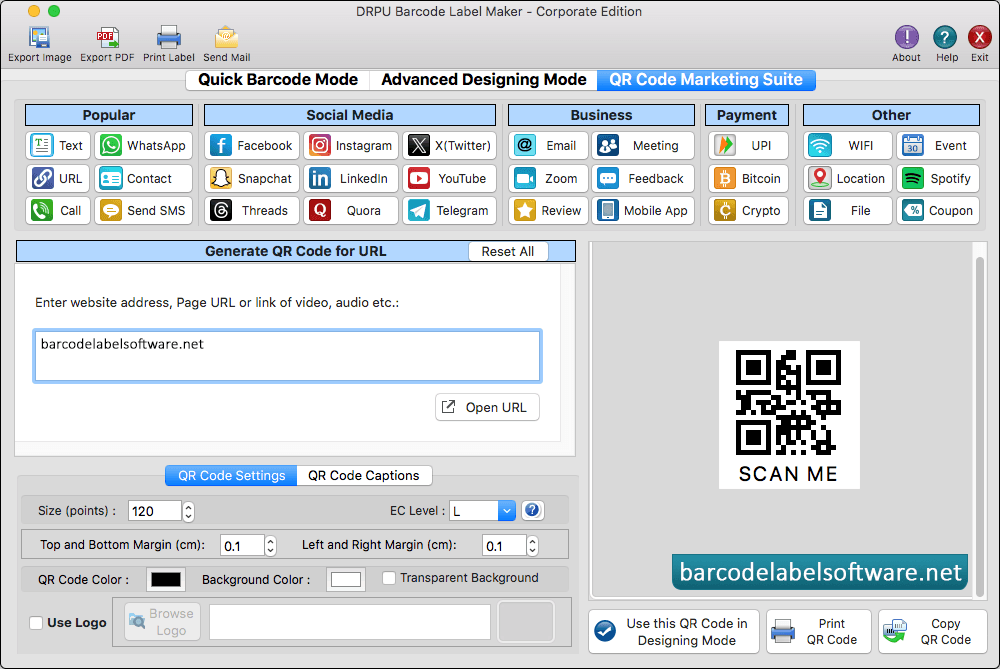Pick the YouTube QR code type
1000x669 pixels.
(x=450, y=179)
